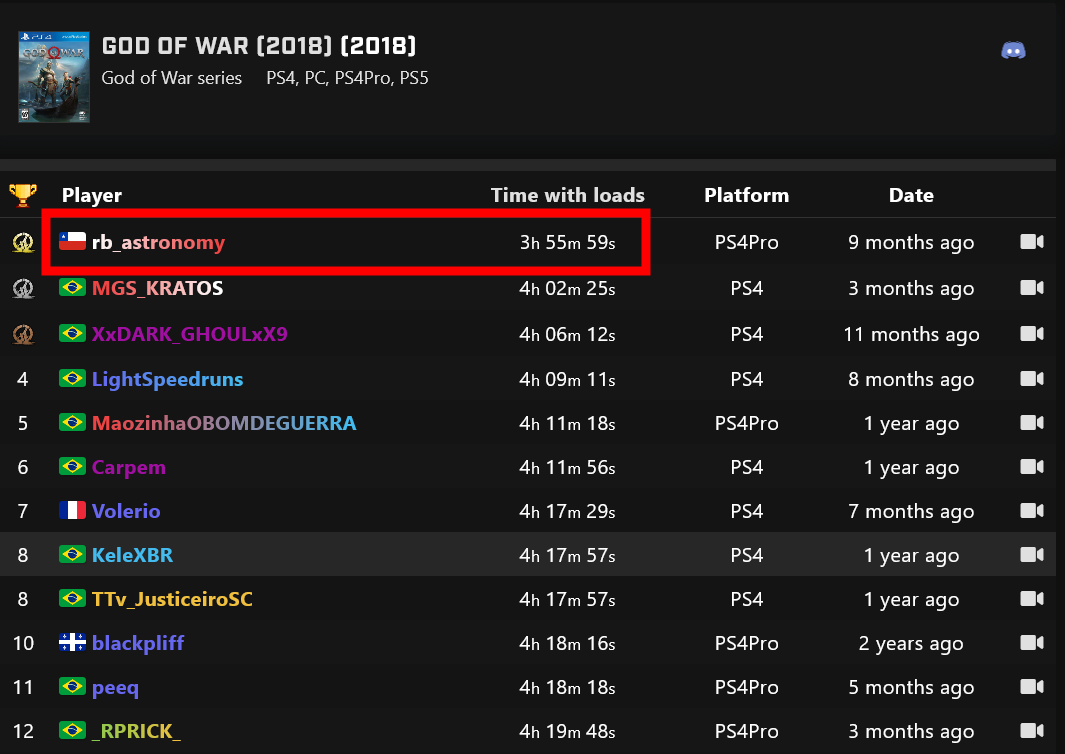Click third place icon beside XxDARK_GHOULxX9
Viewport: 1065px width, 754px height.
pos(23,334)
